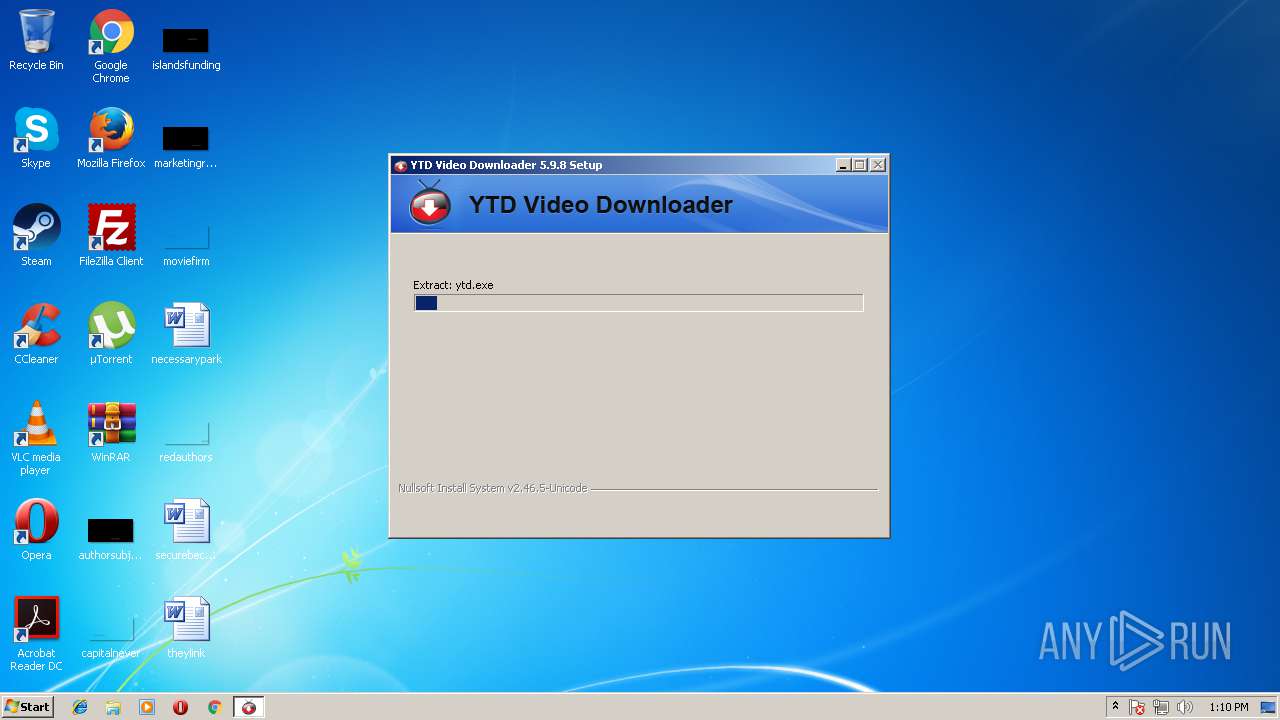Screen dimensions: 1280x720
Task: Open the Acrobat Reader DC shortcut
Action: pos(36,634)
